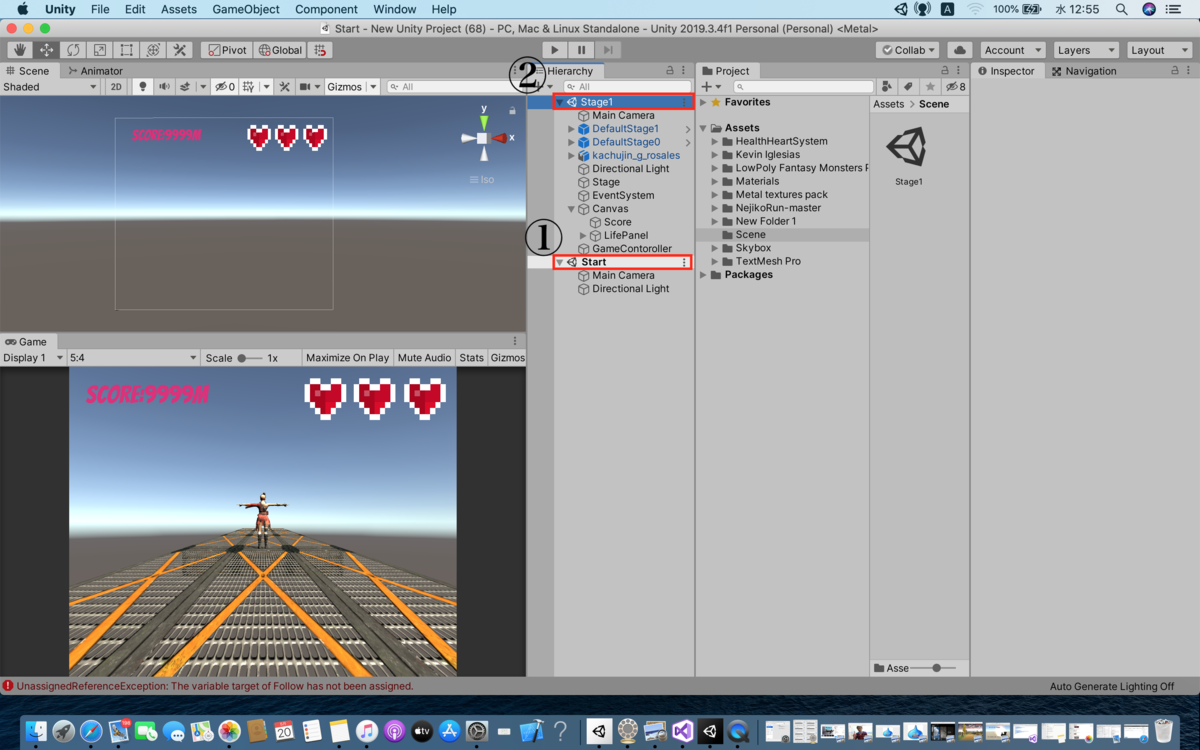Toggle Maximize On Play
This screenshot has height=750, width=1200.
pyautogui.click(x=347, y=357)
